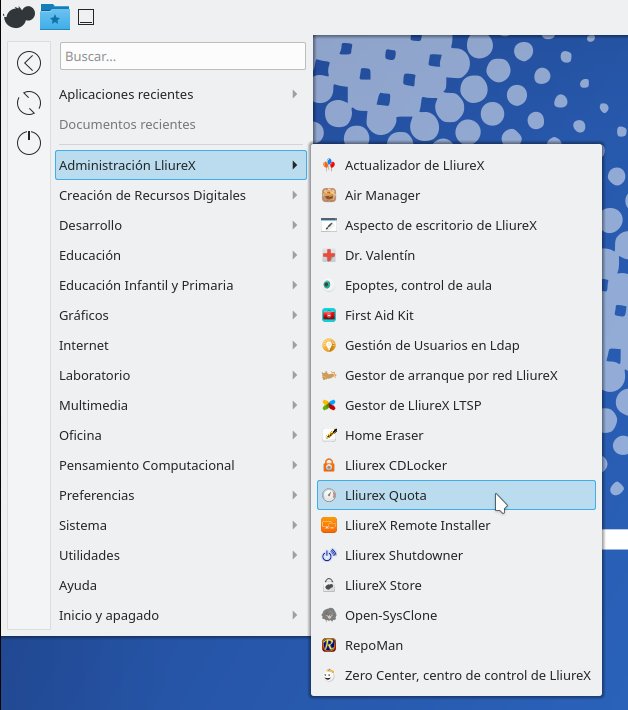Click the Aspecto de escritorio de LliureX icon
628x710 pixels.
click(x=329, y=225)
